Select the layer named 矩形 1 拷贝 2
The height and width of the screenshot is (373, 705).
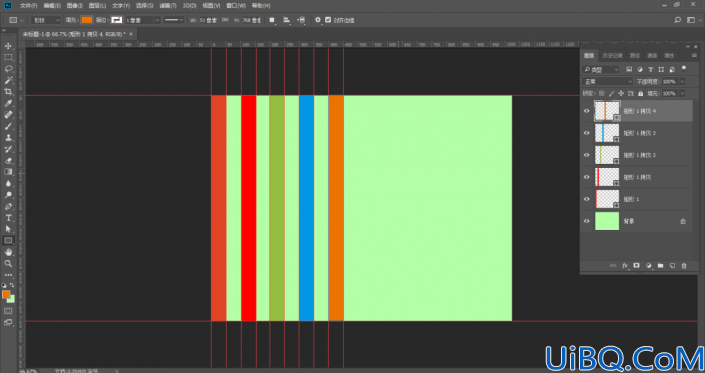[x=639, y=155]
